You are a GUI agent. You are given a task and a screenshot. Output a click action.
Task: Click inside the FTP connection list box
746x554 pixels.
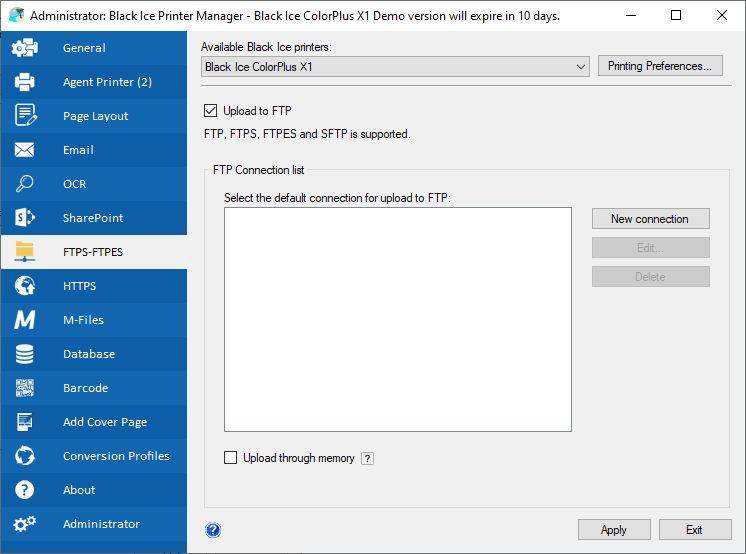[397, 319]
